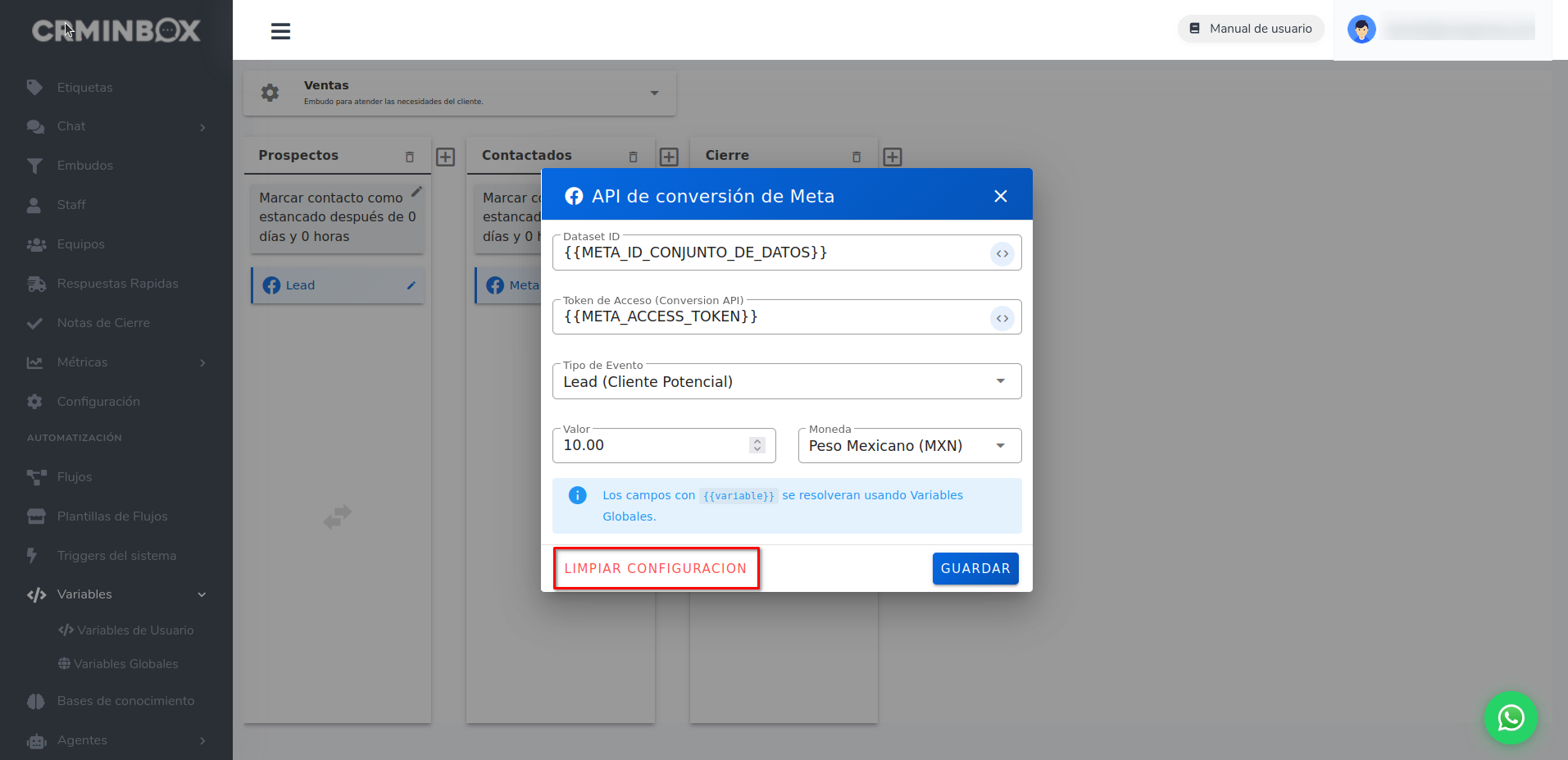The height and width of the screenshot is (760, 1568).
Task: Expand the Ventas funnel selector
Action: [x=654, y=93]
